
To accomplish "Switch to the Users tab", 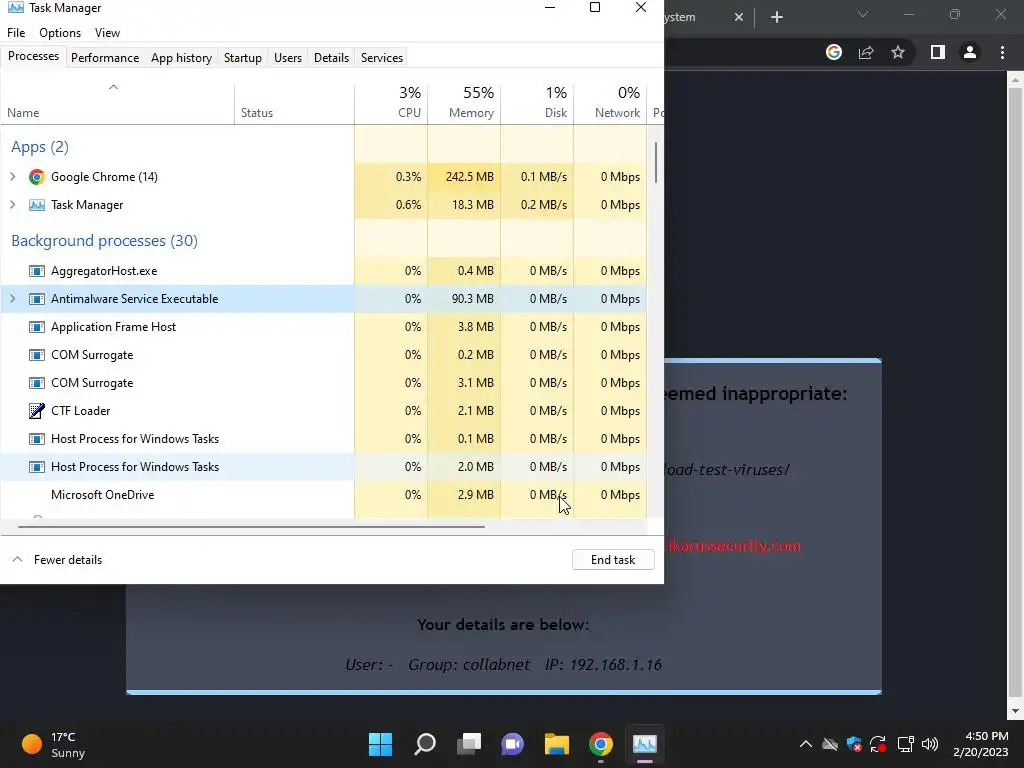I will (x=288, y=57).
